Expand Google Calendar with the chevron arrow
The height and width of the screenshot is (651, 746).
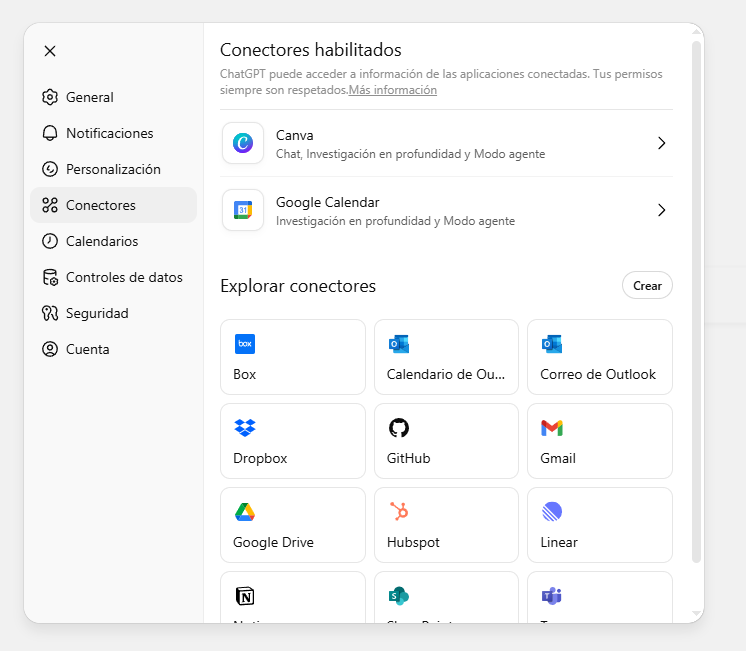661,210
